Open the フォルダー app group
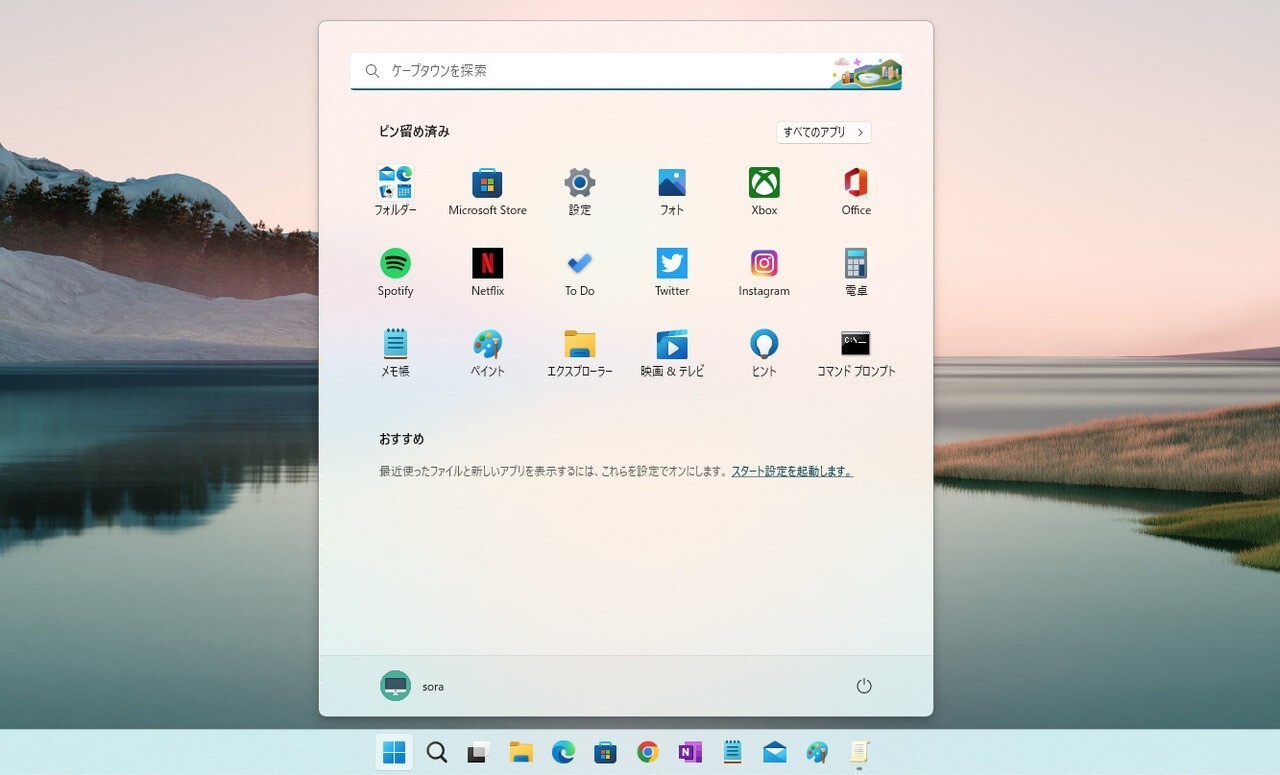Viewport: 1280px width, 775px height. click(x=395, y=191)
